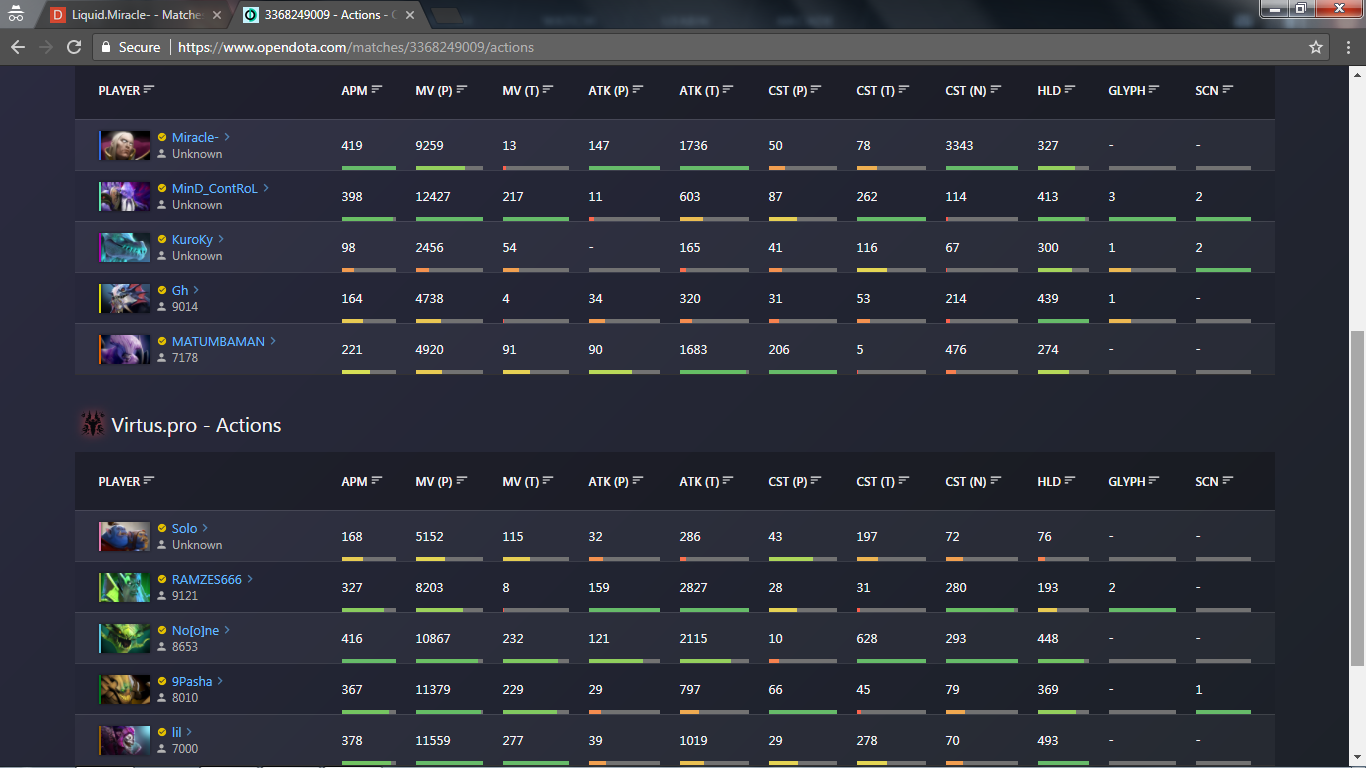Click the Virtus.pro Dire team logo
The height and width of the screenshot is (774, 1372).
click(92, 424)
